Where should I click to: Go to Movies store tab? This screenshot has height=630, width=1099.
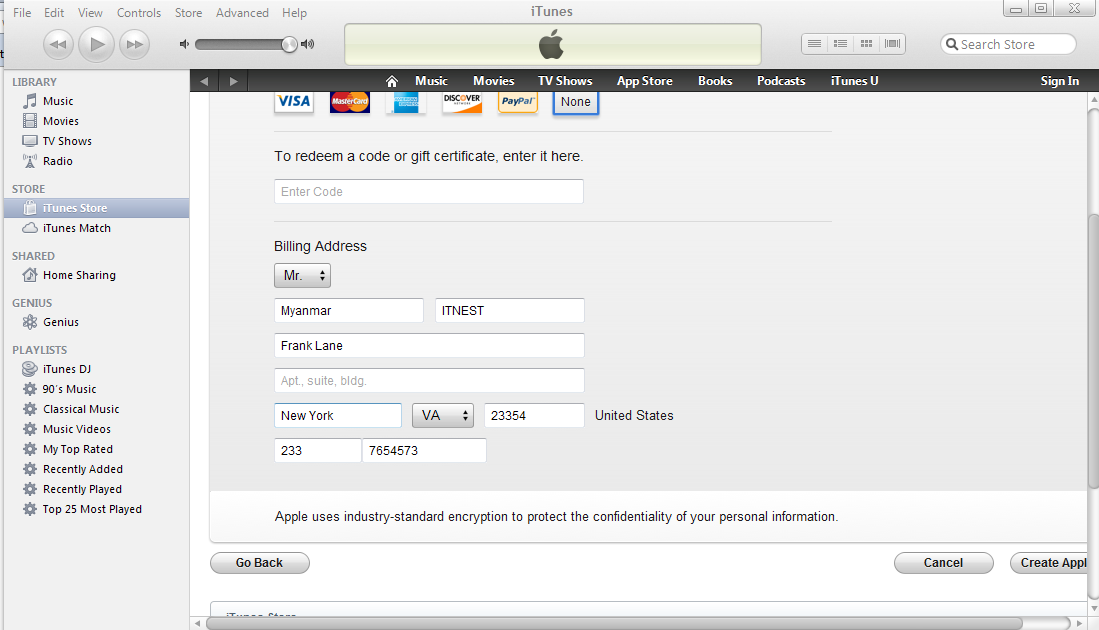click(x=493, y=81)
